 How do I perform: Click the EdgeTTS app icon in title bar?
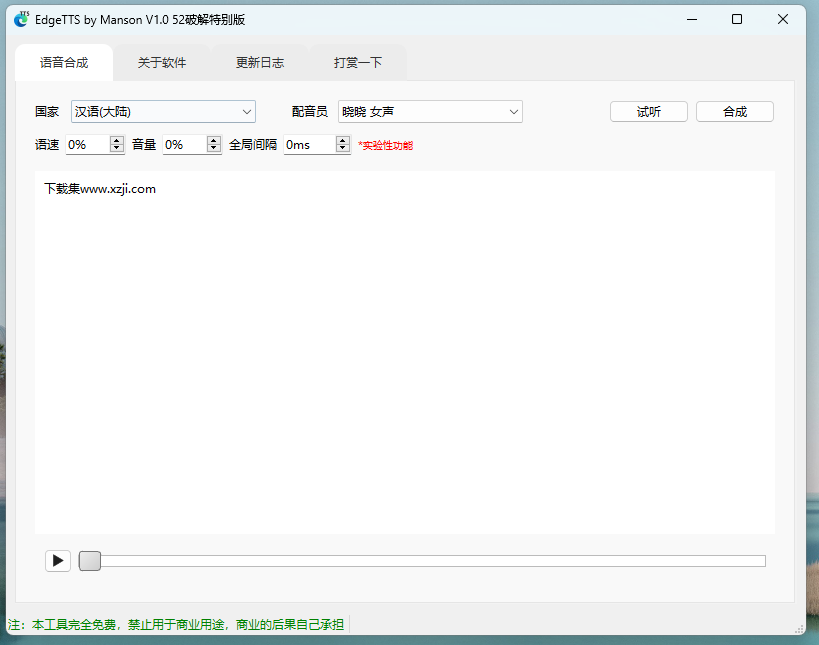click(x=21, y=19)
